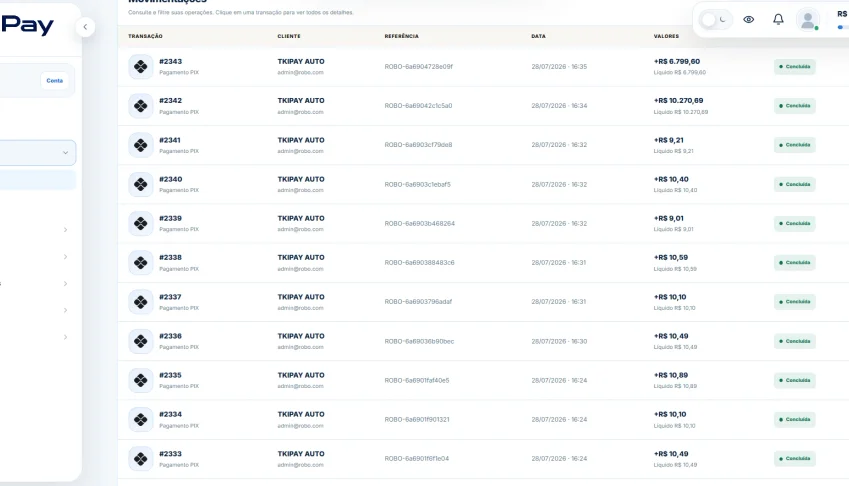This screenshot has width=849, height=486.
Task: Expand the highlighted sidebar dropdown box
Action: 37,153
